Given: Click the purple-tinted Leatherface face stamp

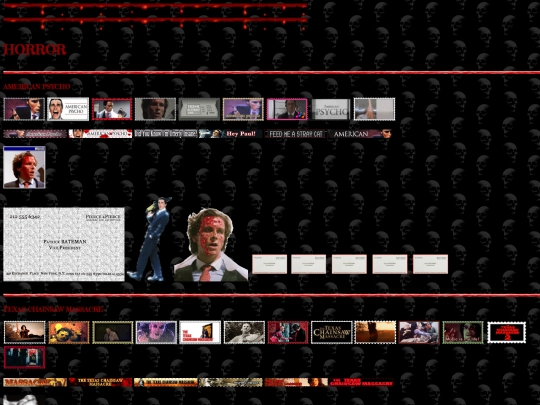Looking at the screenshot, I should (156, 332).
